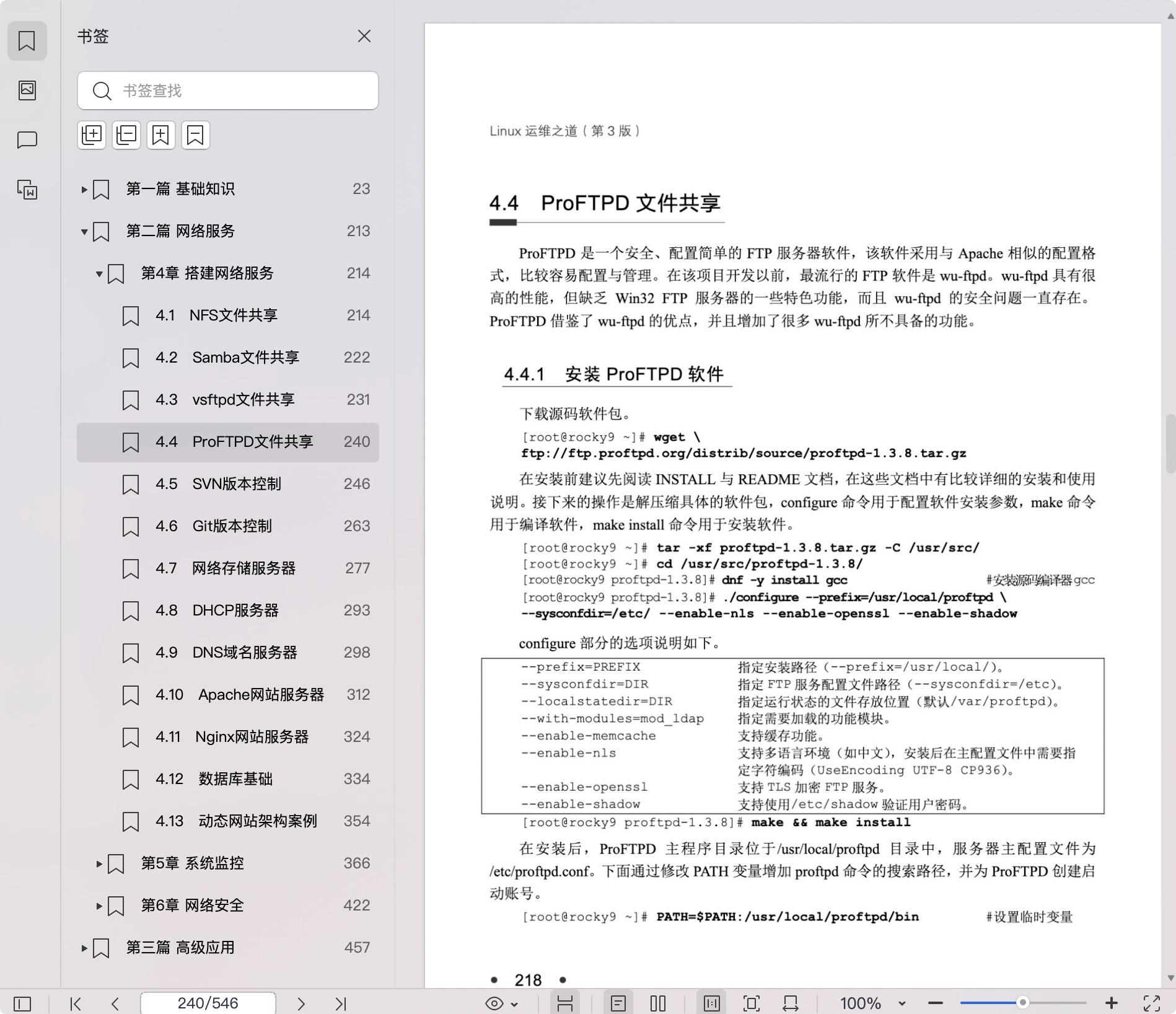This screenshot has height=1014, width=1176.
Task: Open bookmark 第一篇 基础知识
Action: 228,189
